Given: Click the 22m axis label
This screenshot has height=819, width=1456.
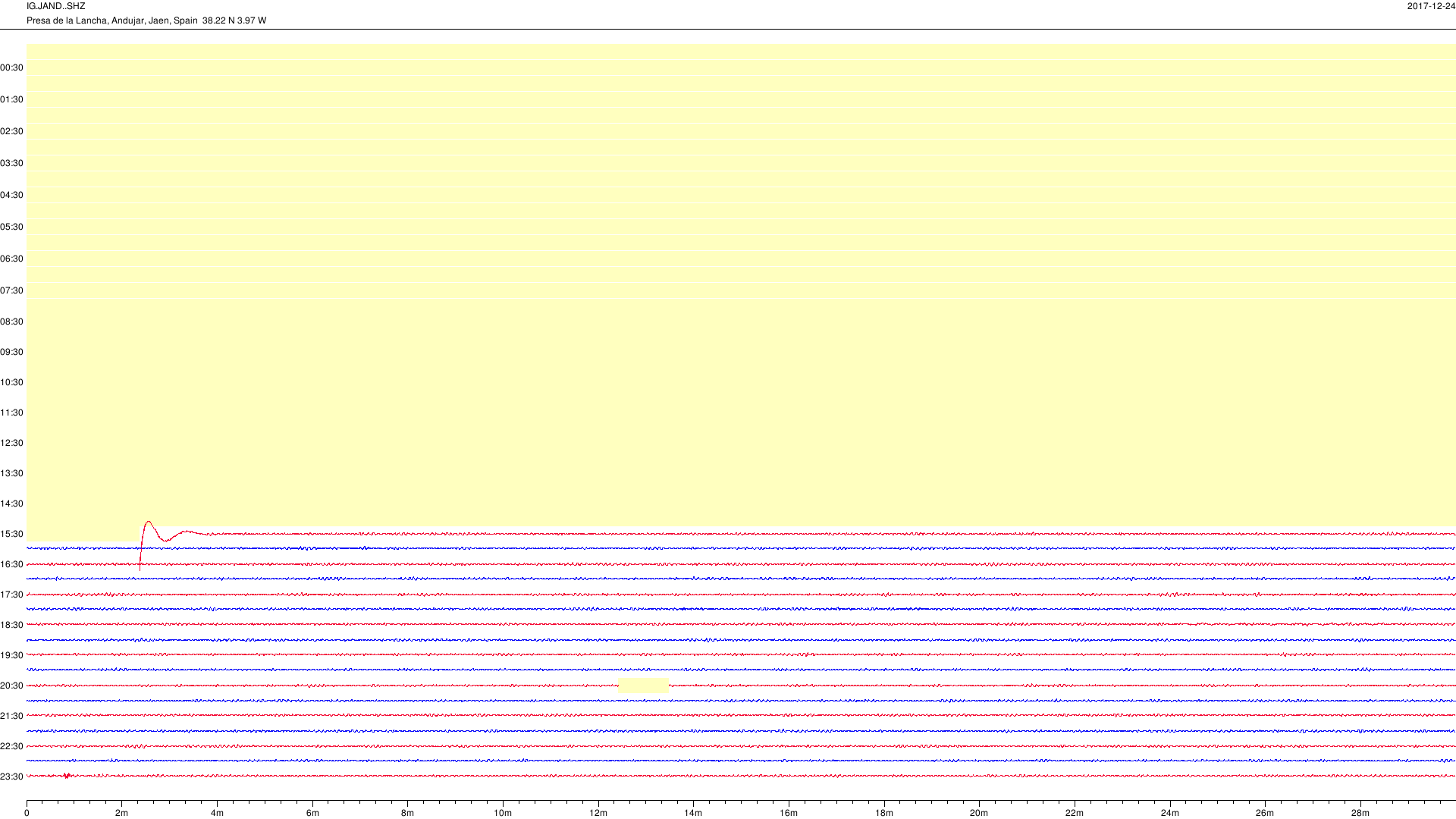Looking at the screenshot, I should point(1075,813).
